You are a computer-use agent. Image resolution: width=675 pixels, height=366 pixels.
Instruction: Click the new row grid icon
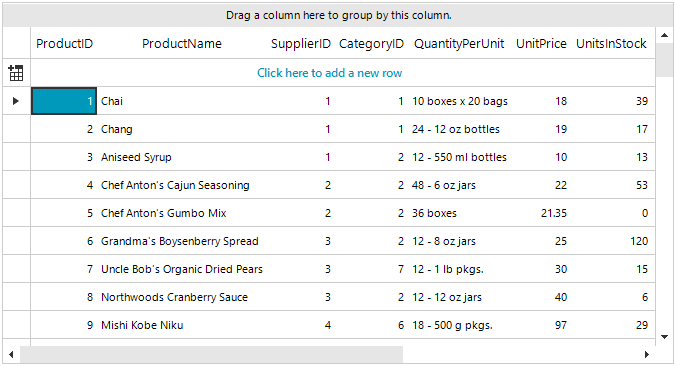pyautogui.click(x=16, y=73)
